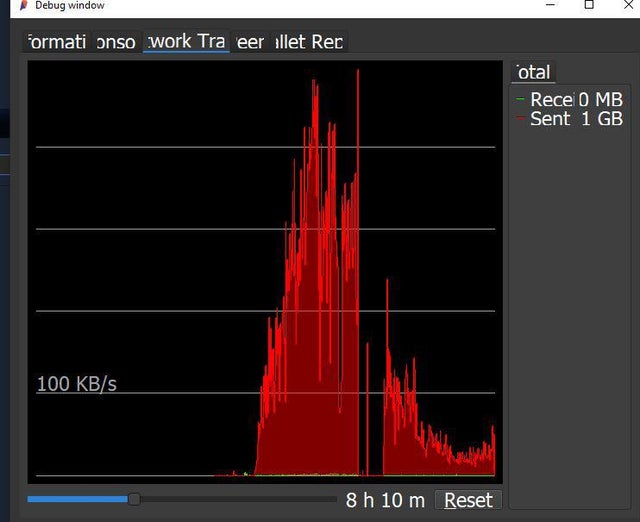Click the Reset button
Viewport: 640px width, 522px height.
point(468,500)
